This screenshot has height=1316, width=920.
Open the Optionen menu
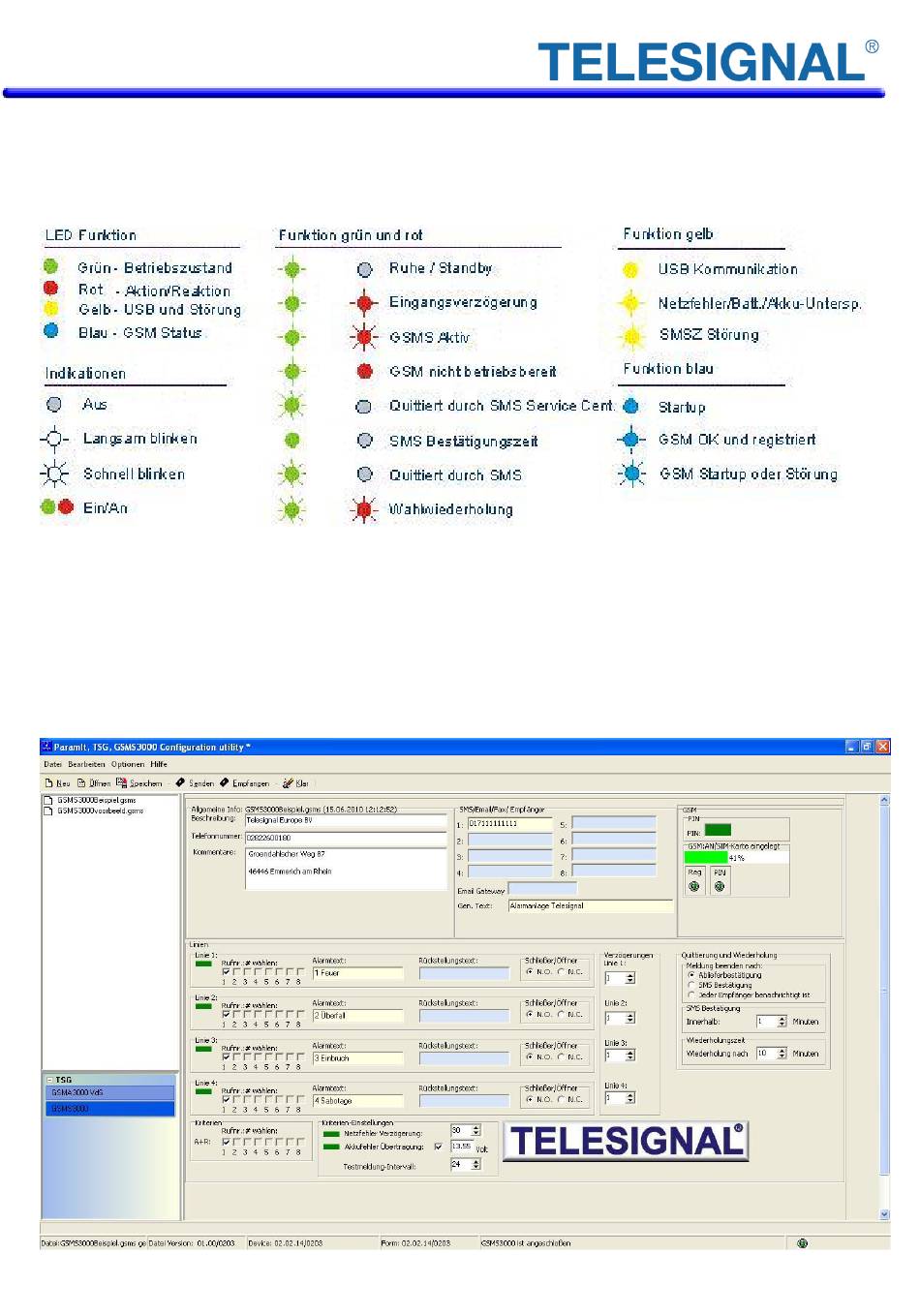point(128,764)
